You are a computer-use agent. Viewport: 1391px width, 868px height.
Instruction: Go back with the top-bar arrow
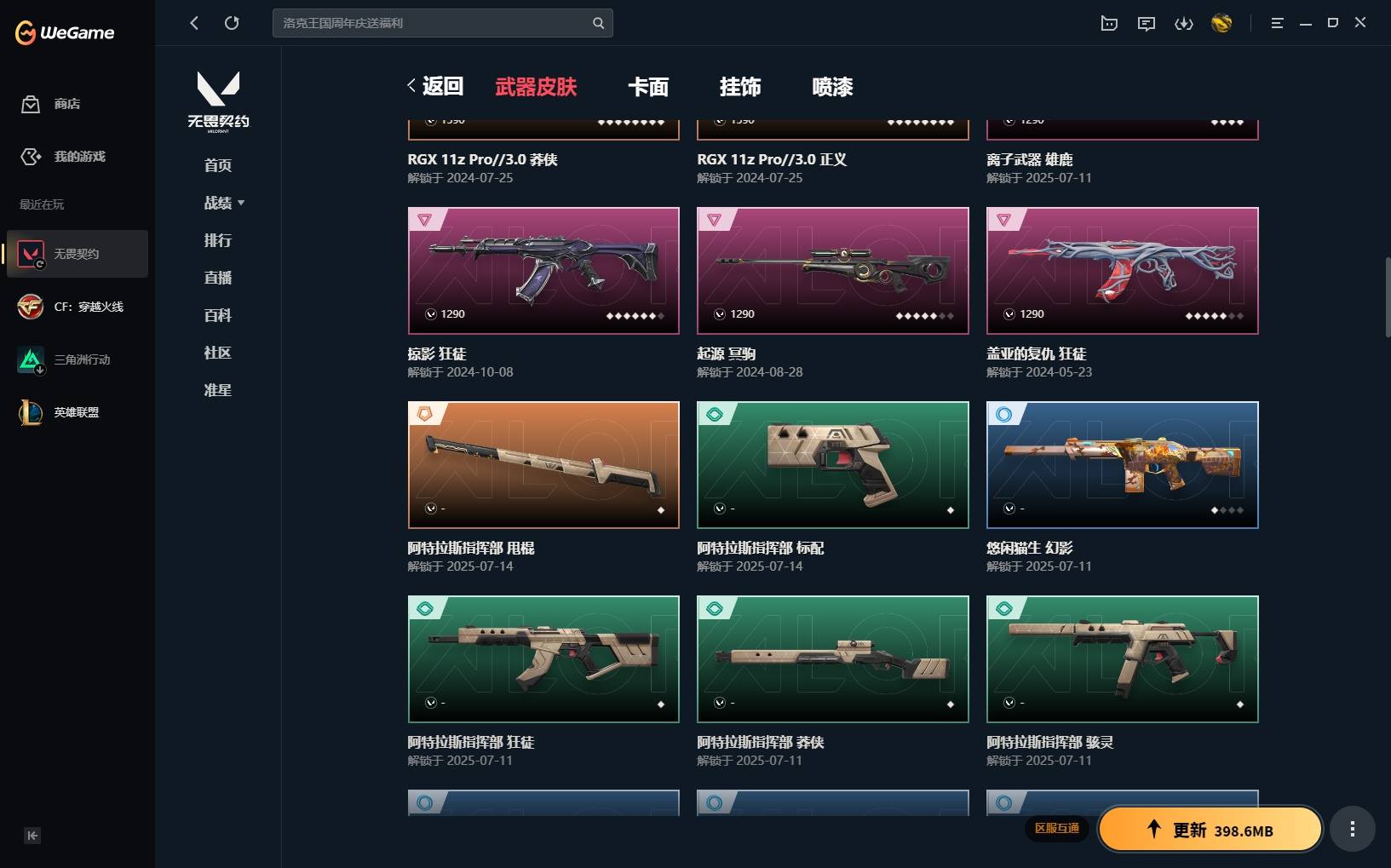194,23
